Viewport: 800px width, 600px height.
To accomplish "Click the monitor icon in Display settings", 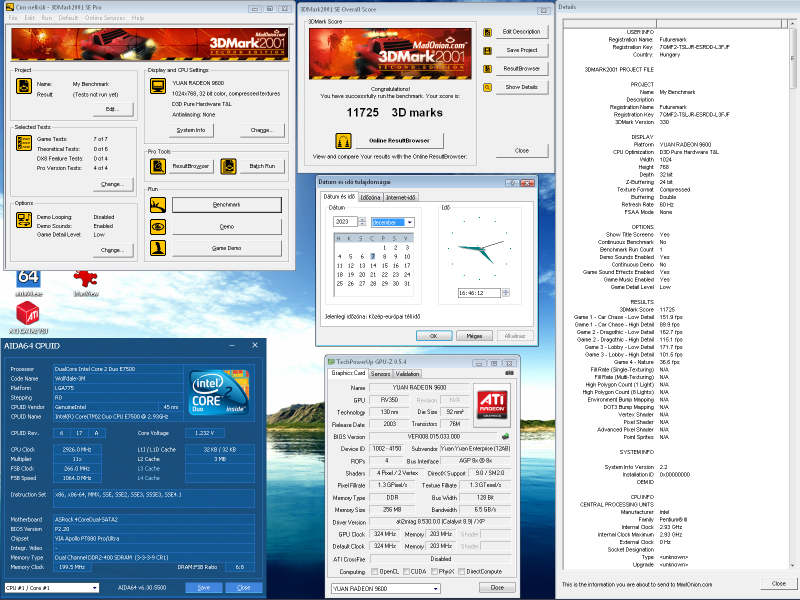I will pos(158,86).
